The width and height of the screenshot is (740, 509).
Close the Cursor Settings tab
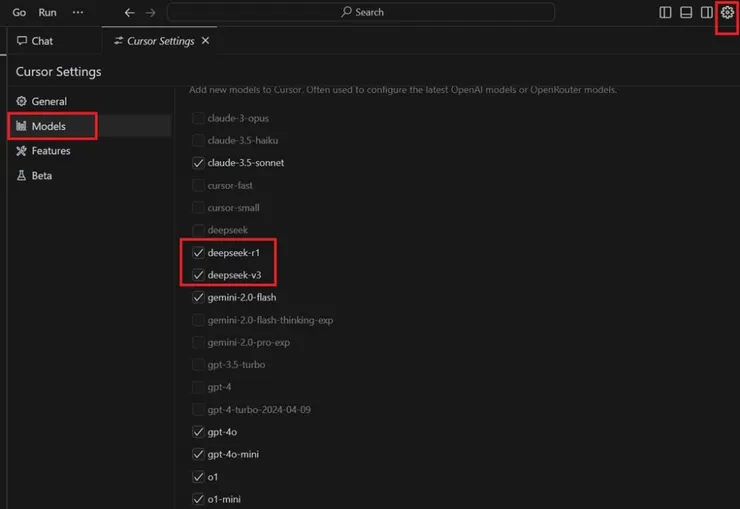click(x=205, y=41)
